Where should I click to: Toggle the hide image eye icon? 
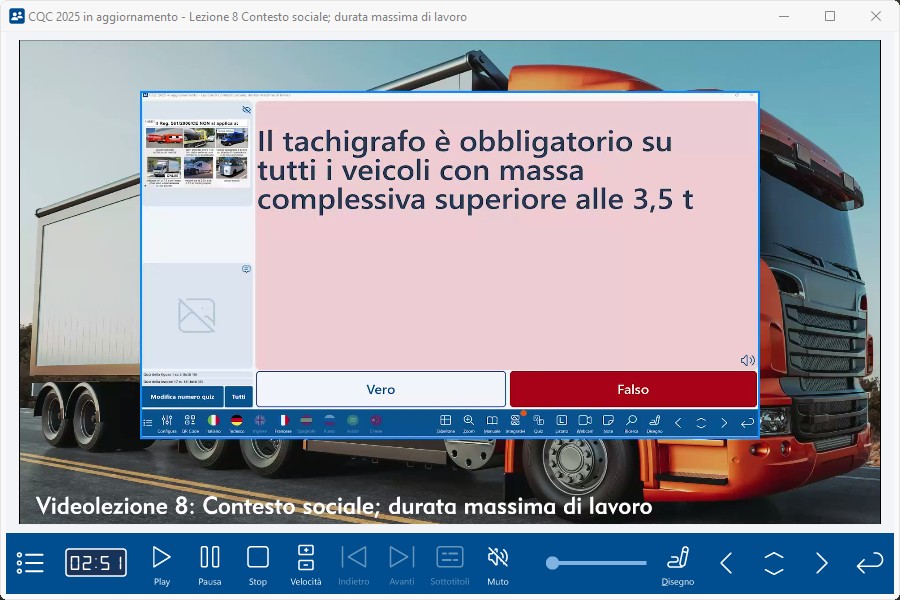(x=246, y=110)
